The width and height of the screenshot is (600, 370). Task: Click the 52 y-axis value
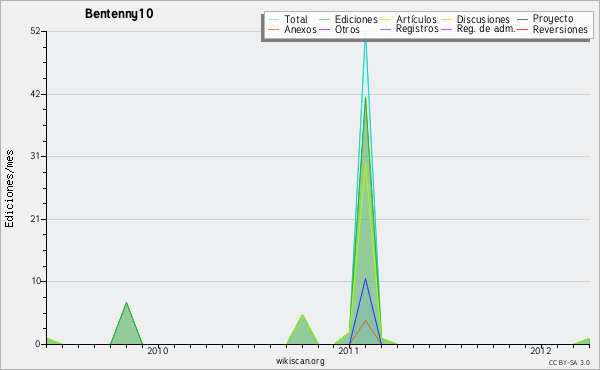click(36, 31)
